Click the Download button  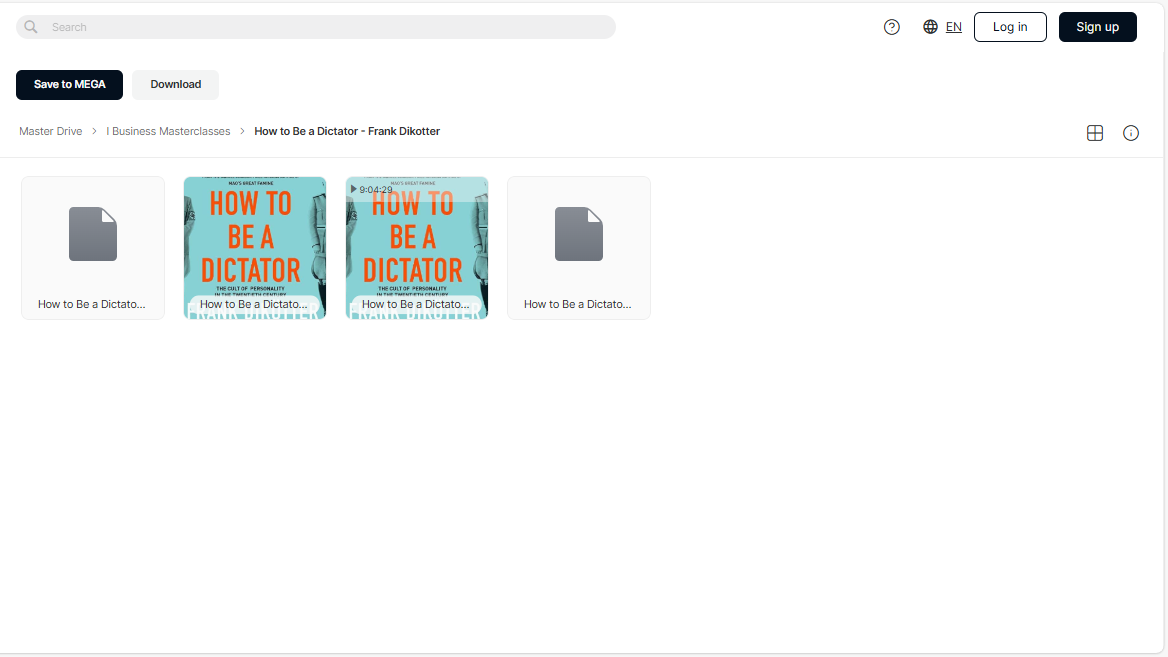(x=176, y=84)
